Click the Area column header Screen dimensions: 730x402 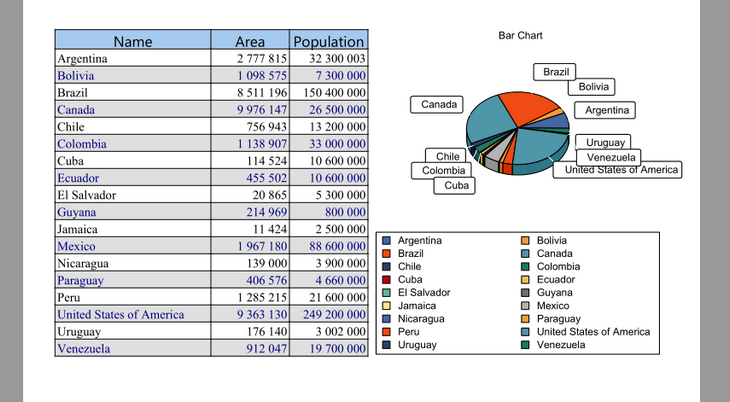[250, 40]
